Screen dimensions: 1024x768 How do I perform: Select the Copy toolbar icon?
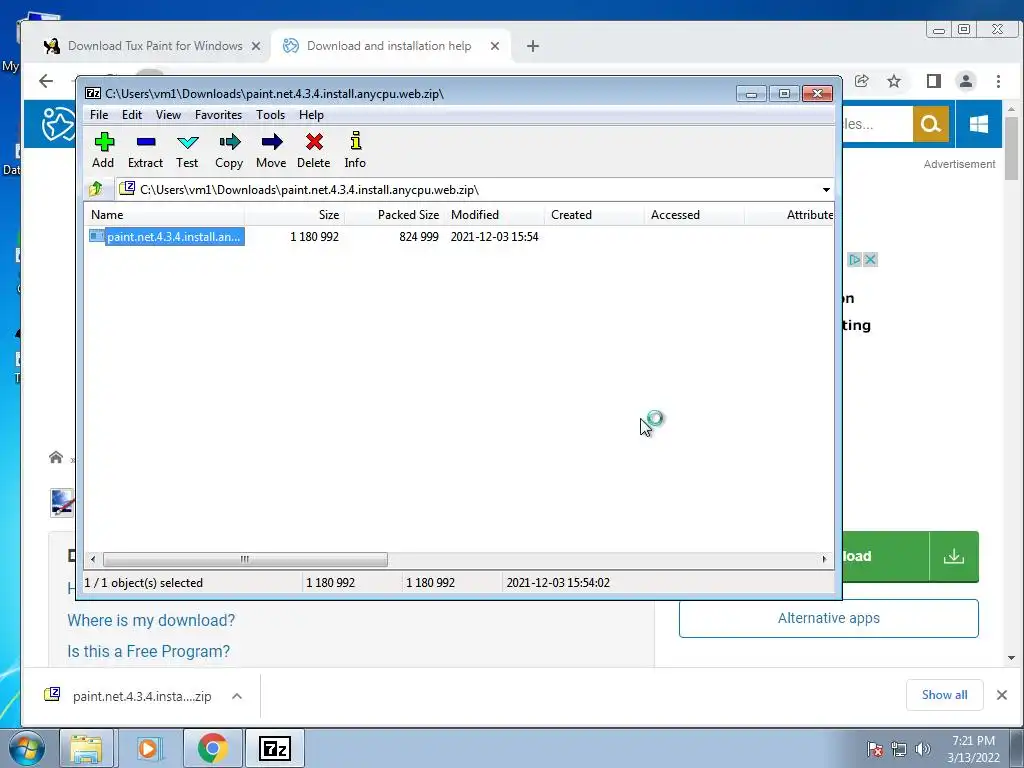click(x=229, y=150)
